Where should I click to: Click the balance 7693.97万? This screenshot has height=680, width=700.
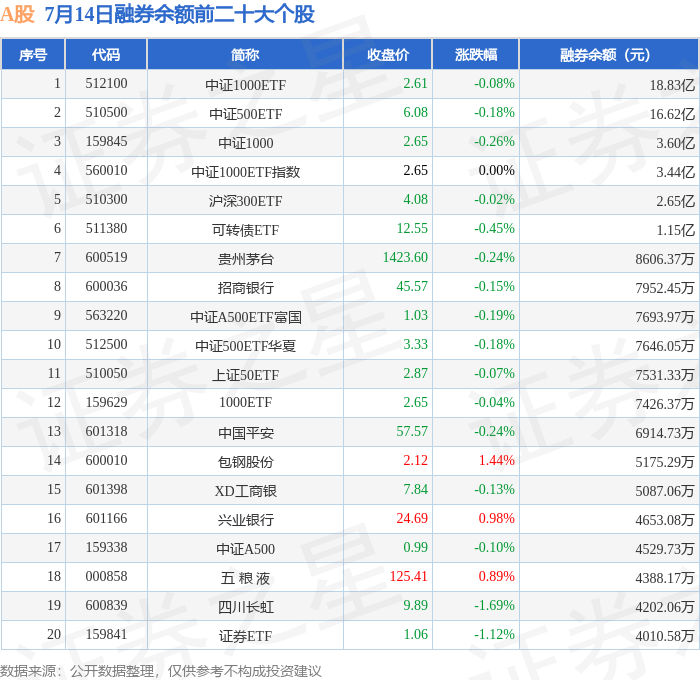[665, 317]
